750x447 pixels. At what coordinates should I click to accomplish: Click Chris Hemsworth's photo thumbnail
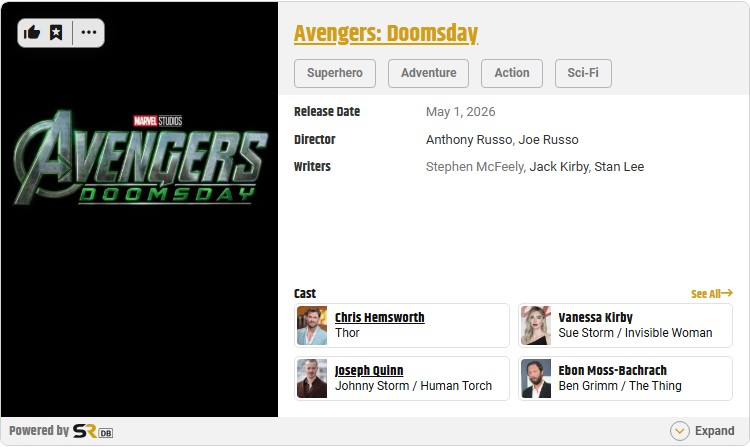pos(312,326)
